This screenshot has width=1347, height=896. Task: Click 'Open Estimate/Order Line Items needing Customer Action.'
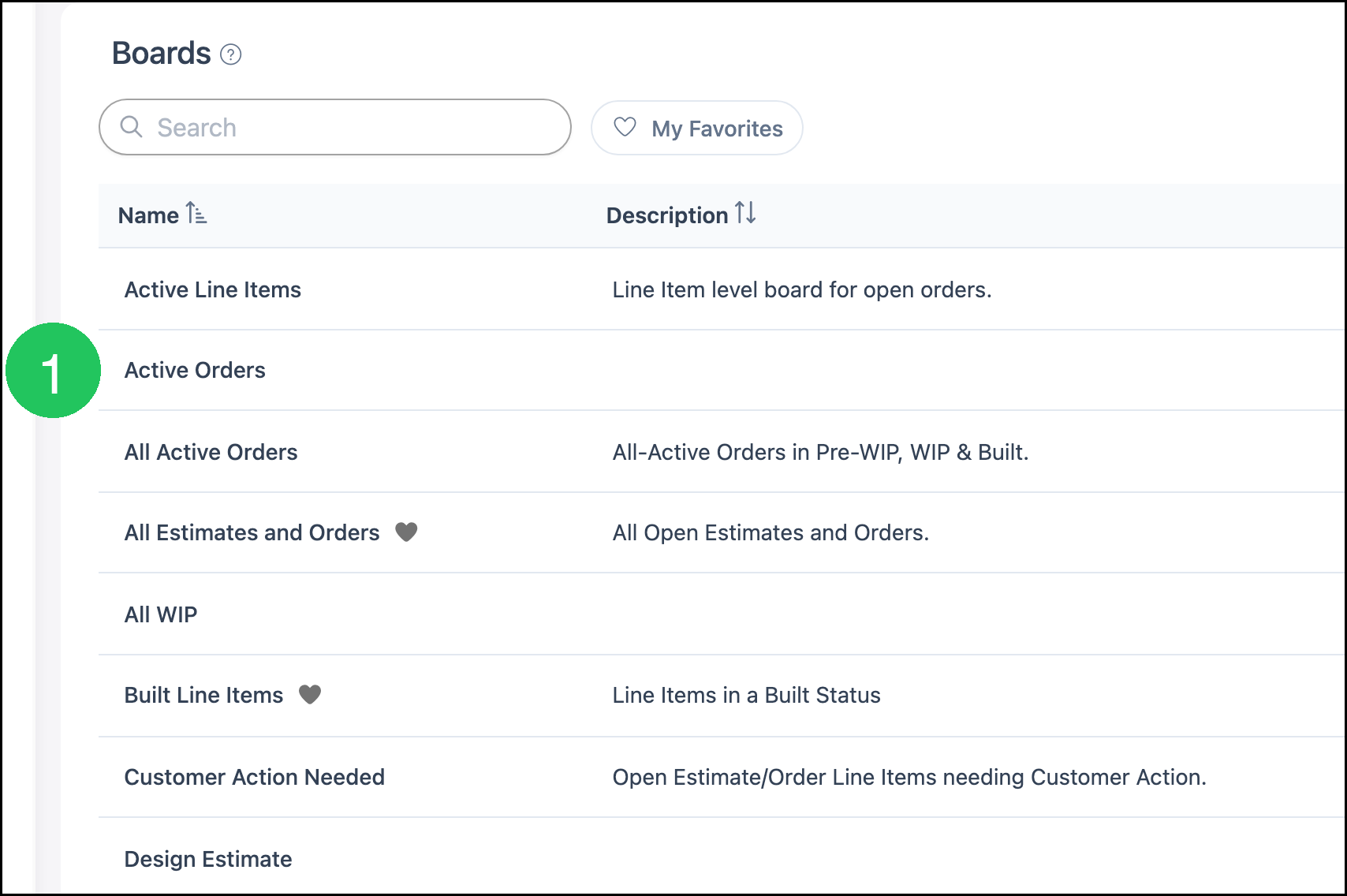[x=909, y=777]
